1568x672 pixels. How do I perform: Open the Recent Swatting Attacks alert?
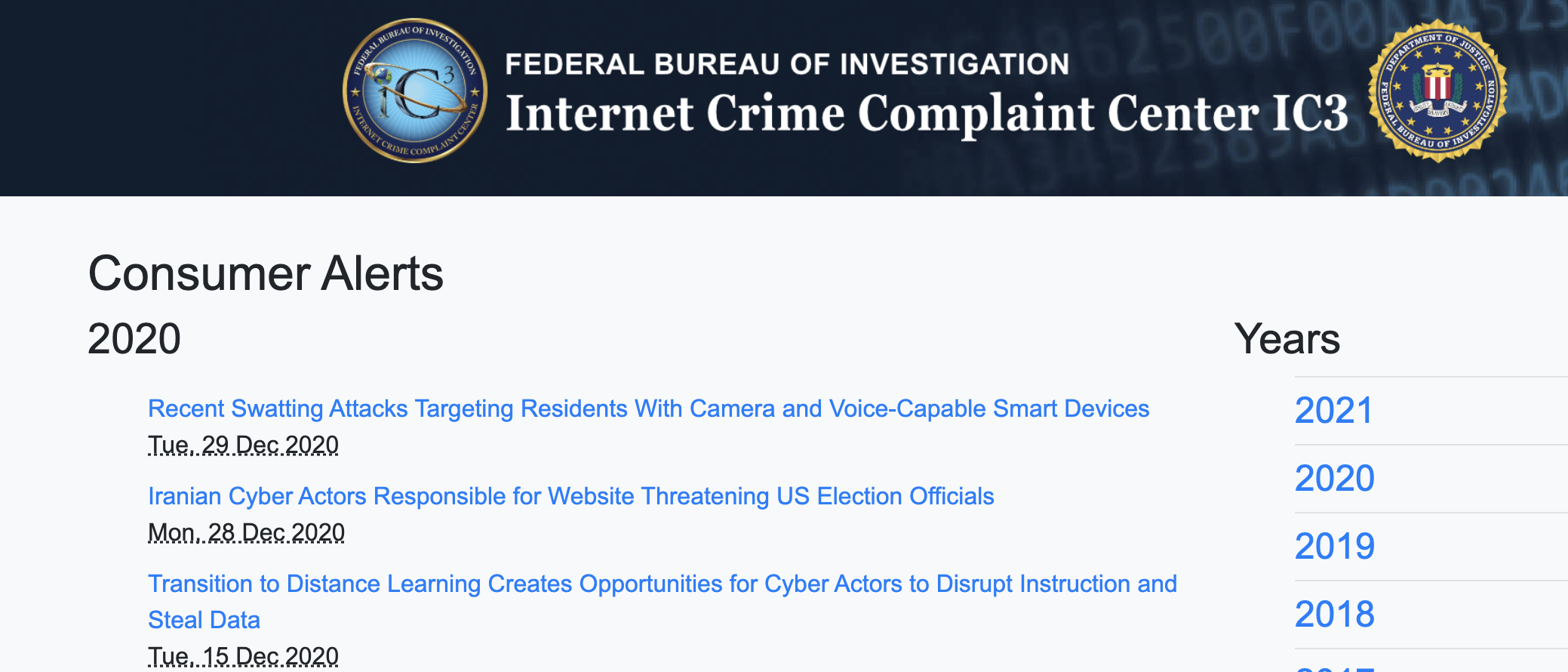click(648, 408)
